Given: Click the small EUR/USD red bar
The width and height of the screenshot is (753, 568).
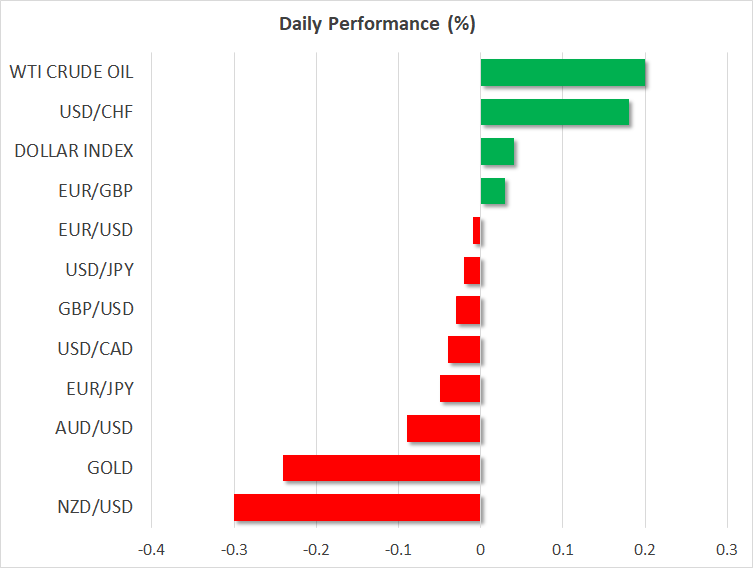Looking at the screenshot, I should tap(477, 231).
